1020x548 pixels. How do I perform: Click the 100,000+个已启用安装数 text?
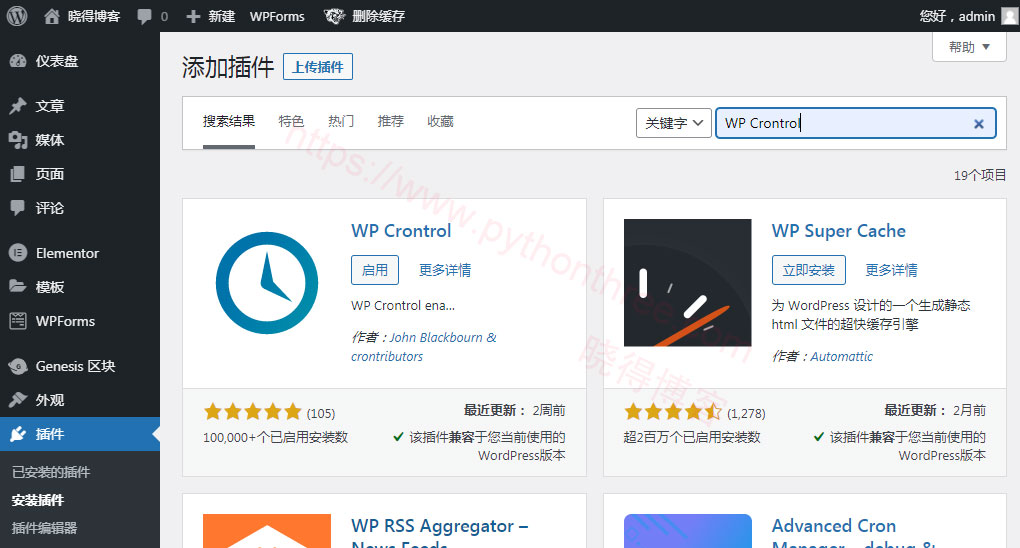[x=275, y=437]
